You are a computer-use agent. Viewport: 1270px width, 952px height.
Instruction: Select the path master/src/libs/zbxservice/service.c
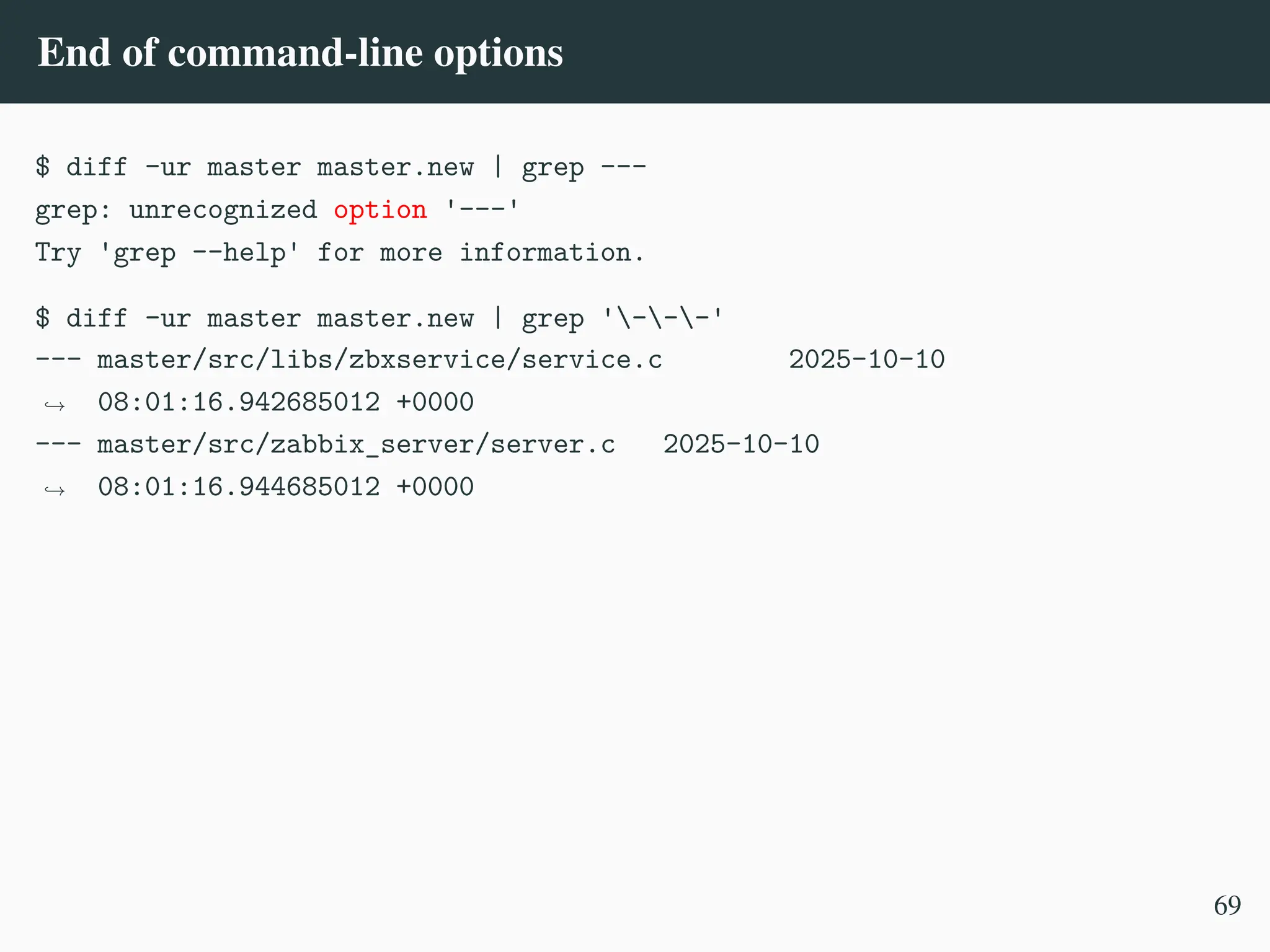point(380,360)
